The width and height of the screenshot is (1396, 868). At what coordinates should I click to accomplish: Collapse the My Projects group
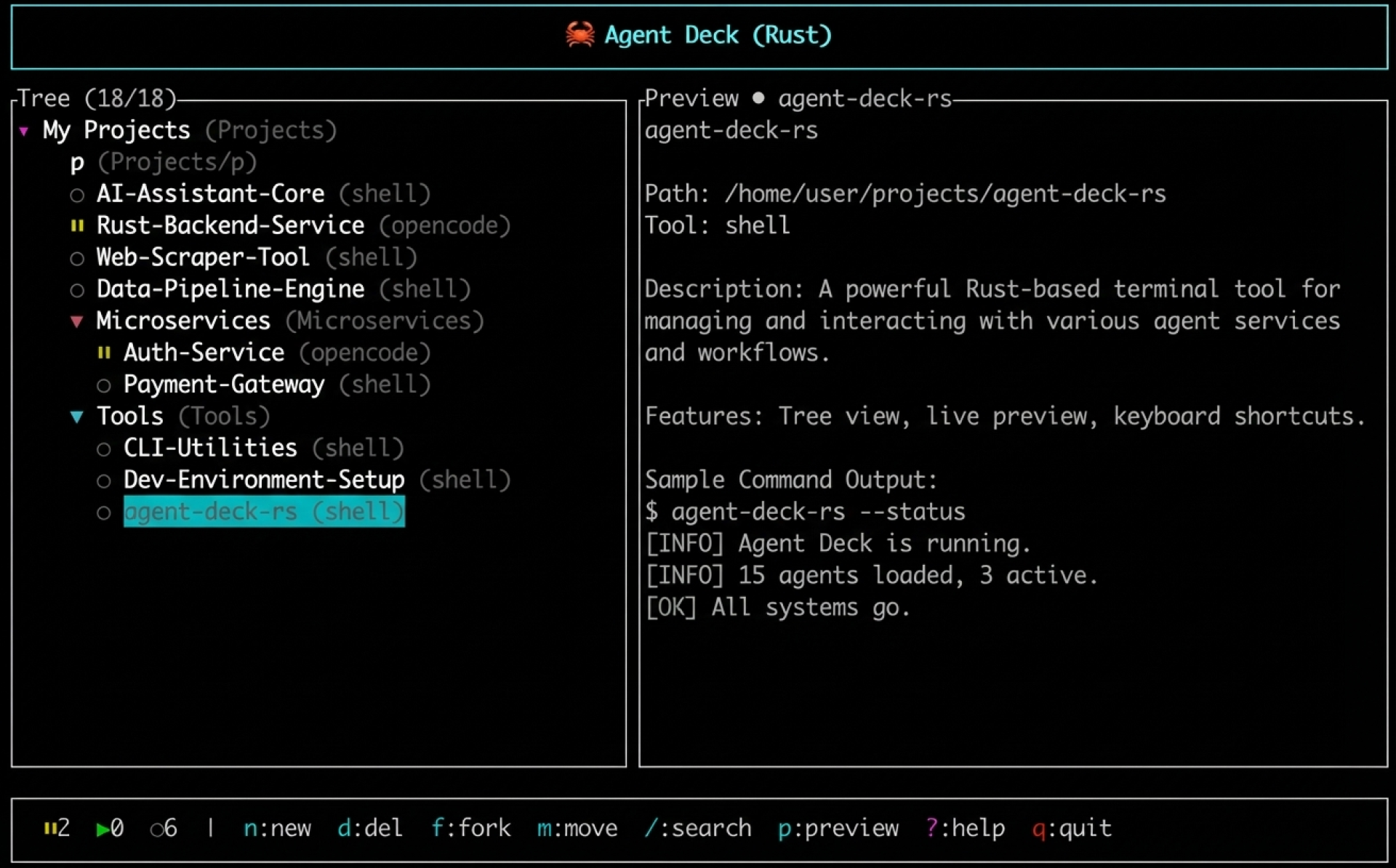pyautogui.click(x=24, y=132)
